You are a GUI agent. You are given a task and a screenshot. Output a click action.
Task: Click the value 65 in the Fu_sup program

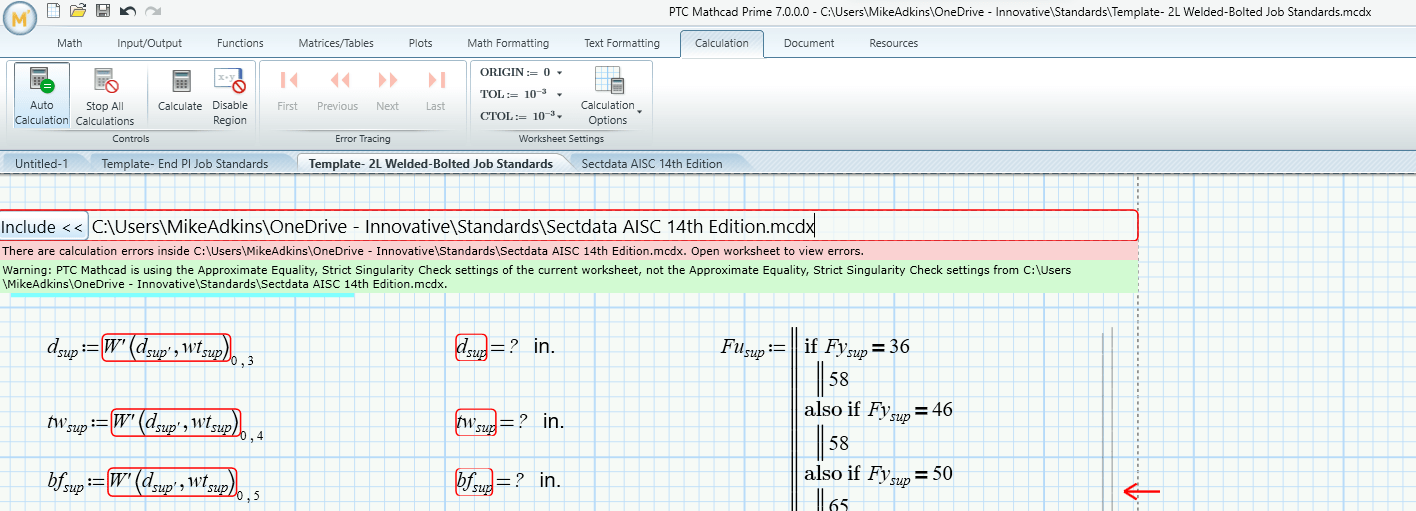click(839, 504)
